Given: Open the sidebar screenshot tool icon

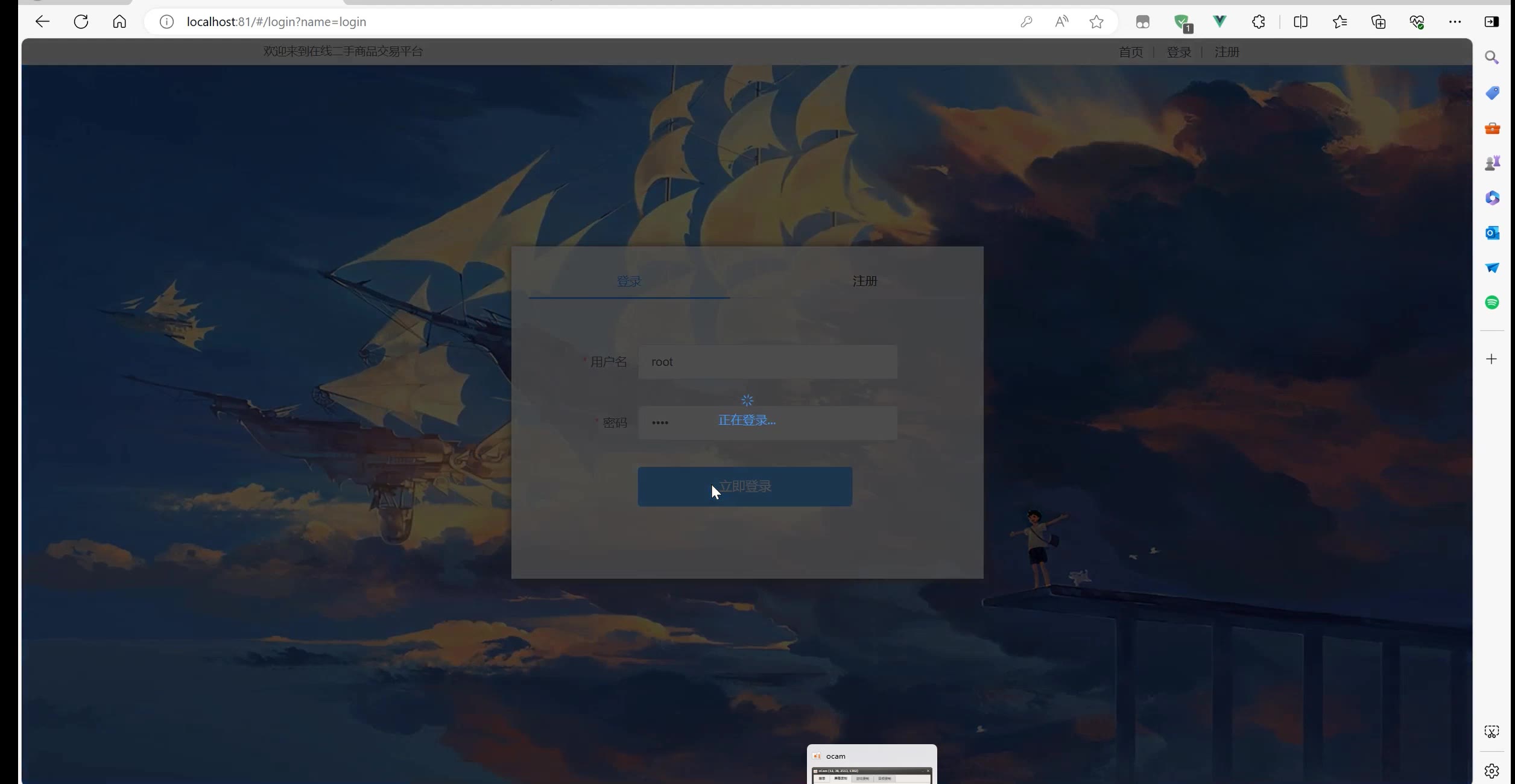Looking at the screenshot, I should (x=1491, y=732).
